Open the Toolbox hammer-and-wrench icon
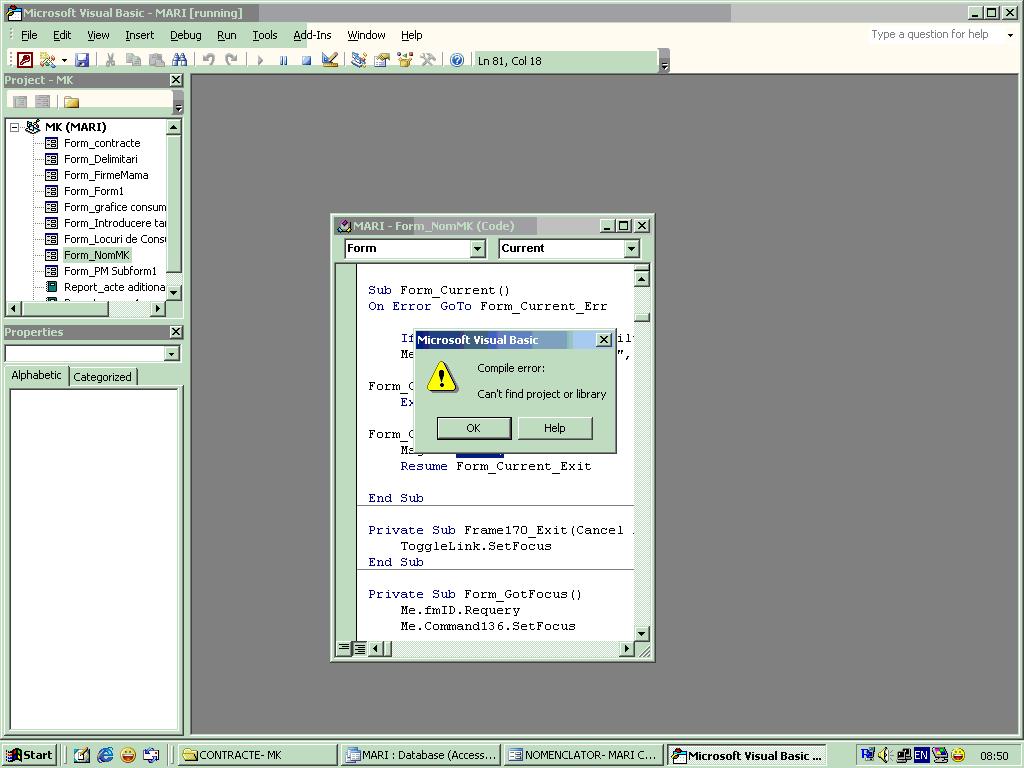This screenshot has height=768, width=1024. tap(428, 60)
